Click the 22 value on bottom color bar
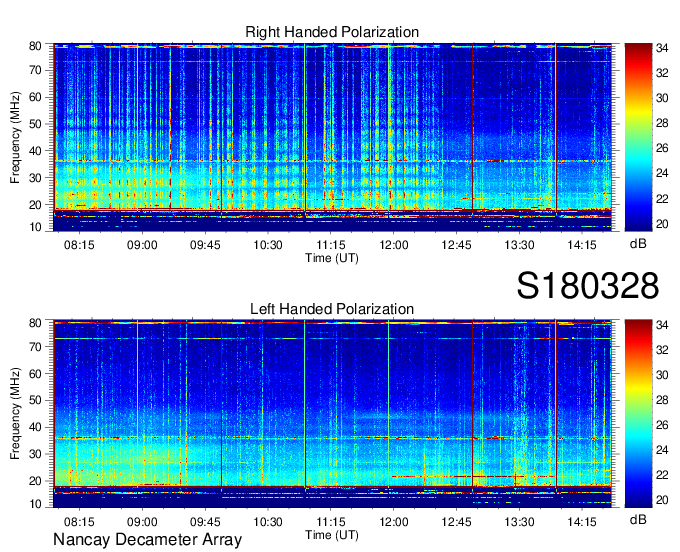This screenshot has height=552, width=680. click(x=662, y=475)
